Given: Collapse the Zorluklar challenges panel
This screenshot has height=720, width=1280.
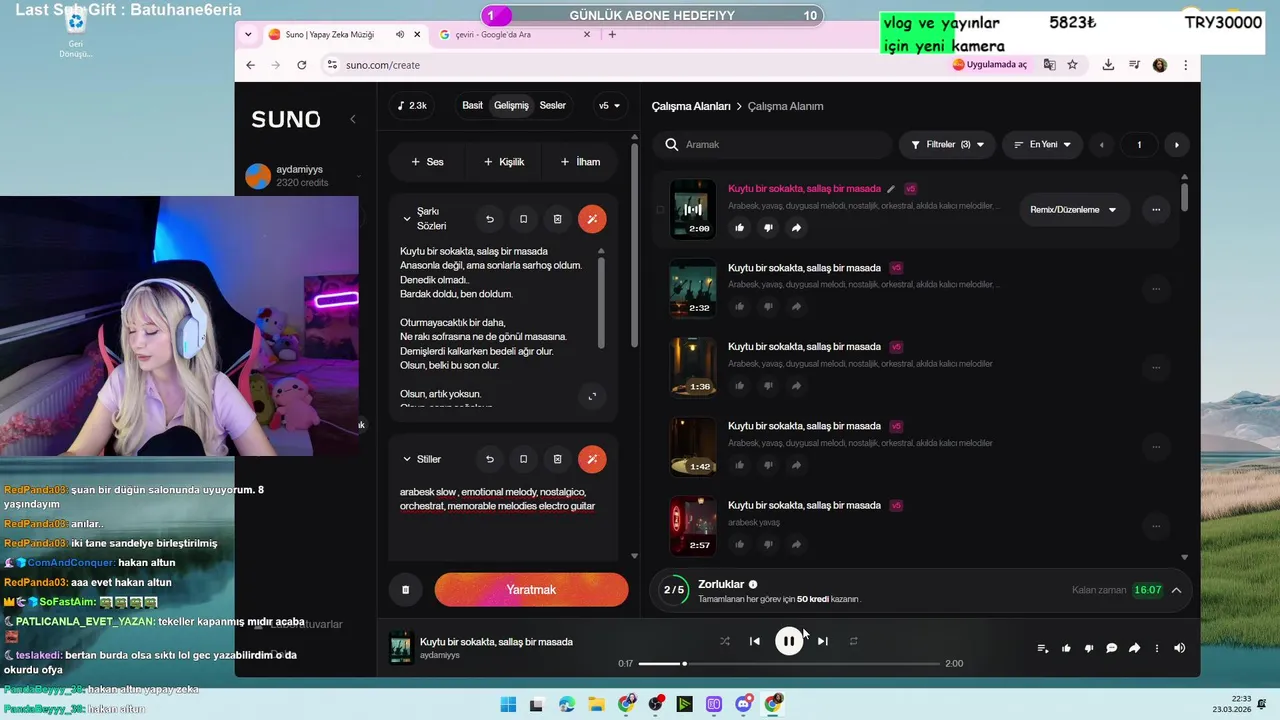Looking at the screenshot, I should [x=1176, y=590].
